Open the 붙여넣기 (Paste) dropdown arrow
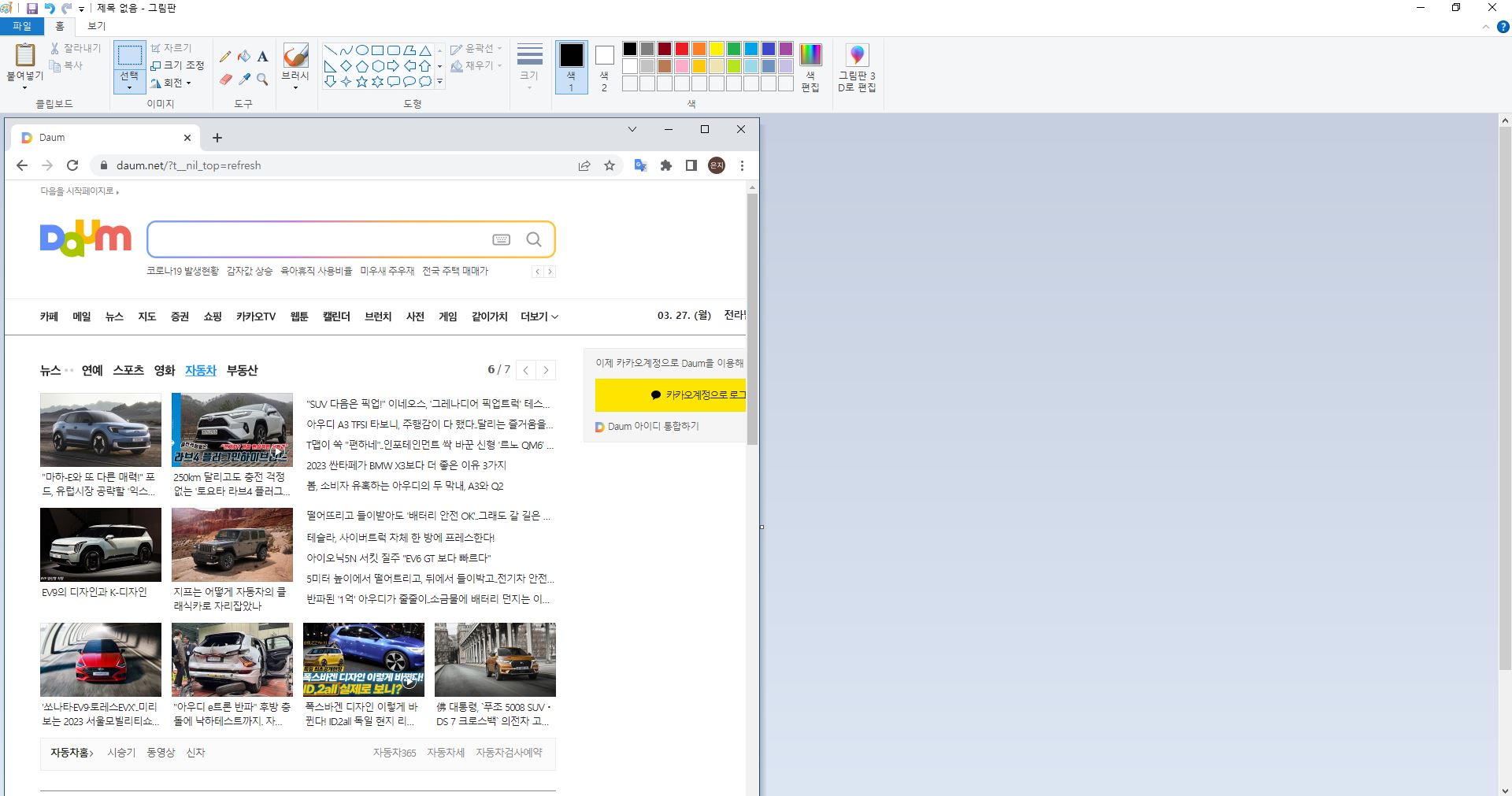 click(24, 87)
